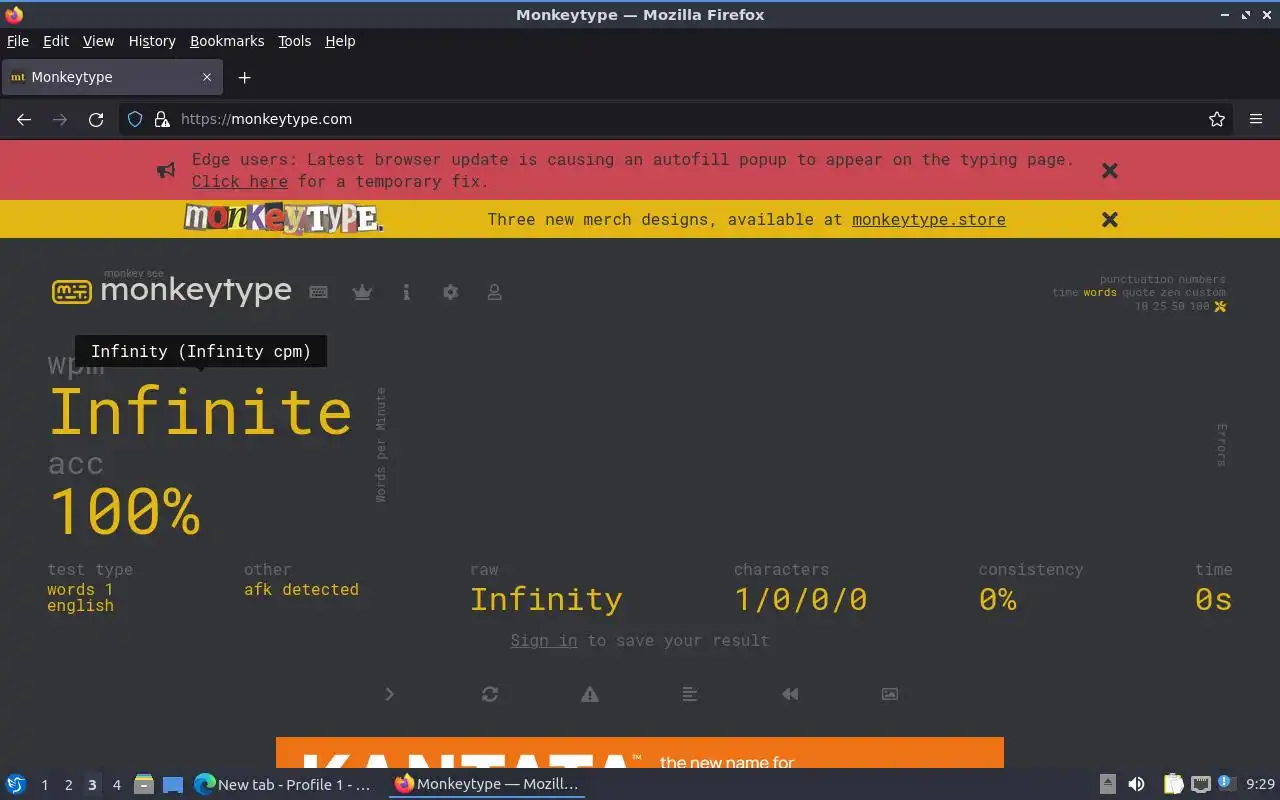Close the Monkeytype browser tab
Image resolution: width=1280 pixels, height=800 pixels.
[x=207, y=77]
